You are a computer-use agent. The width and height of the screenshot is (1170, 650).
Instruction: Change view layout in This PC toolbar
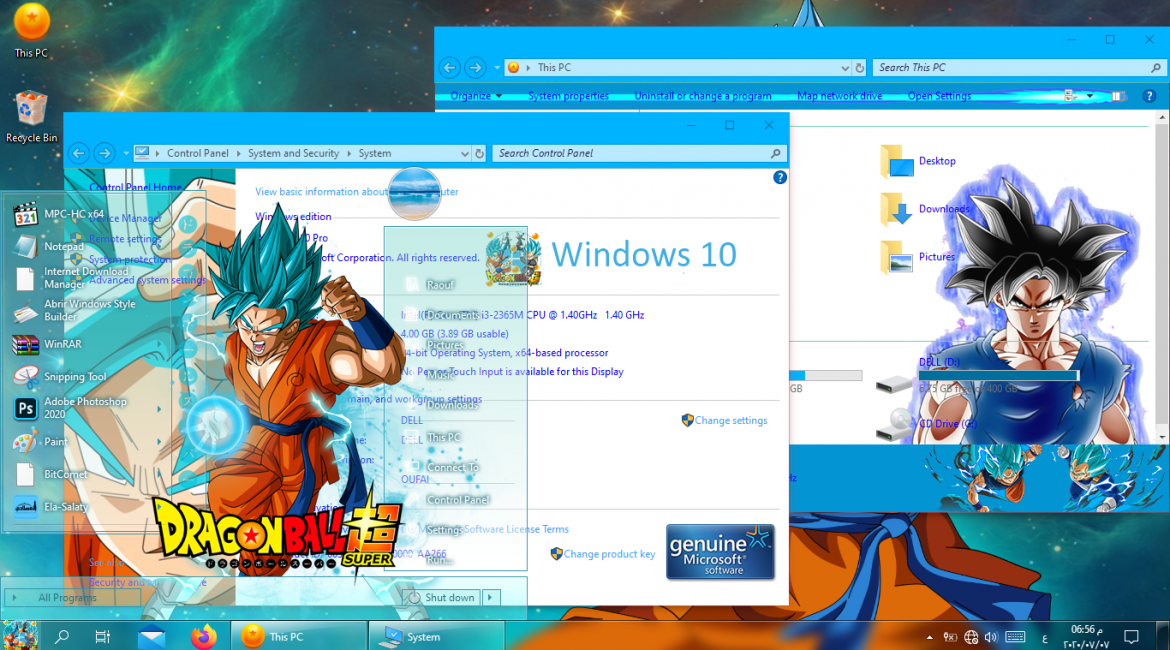click(x=1071, y=96)
